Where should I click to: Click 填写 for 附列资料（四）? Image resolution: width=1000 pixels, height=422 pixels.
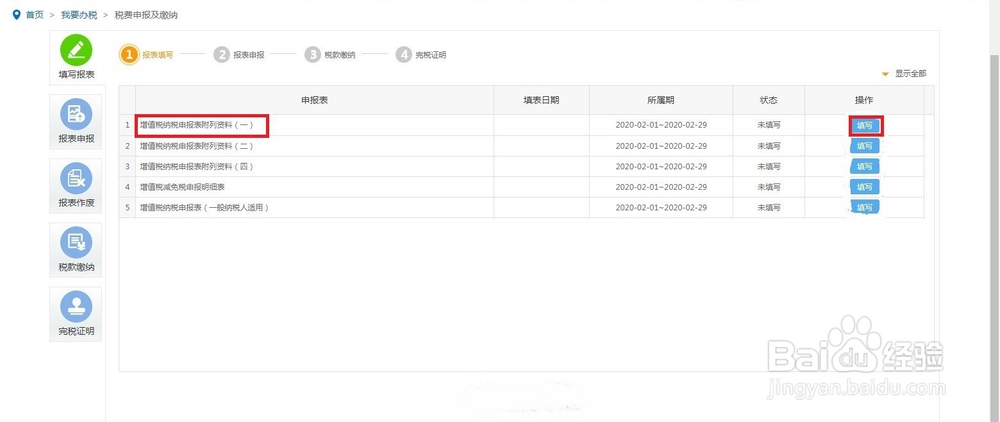pos(865,166)
